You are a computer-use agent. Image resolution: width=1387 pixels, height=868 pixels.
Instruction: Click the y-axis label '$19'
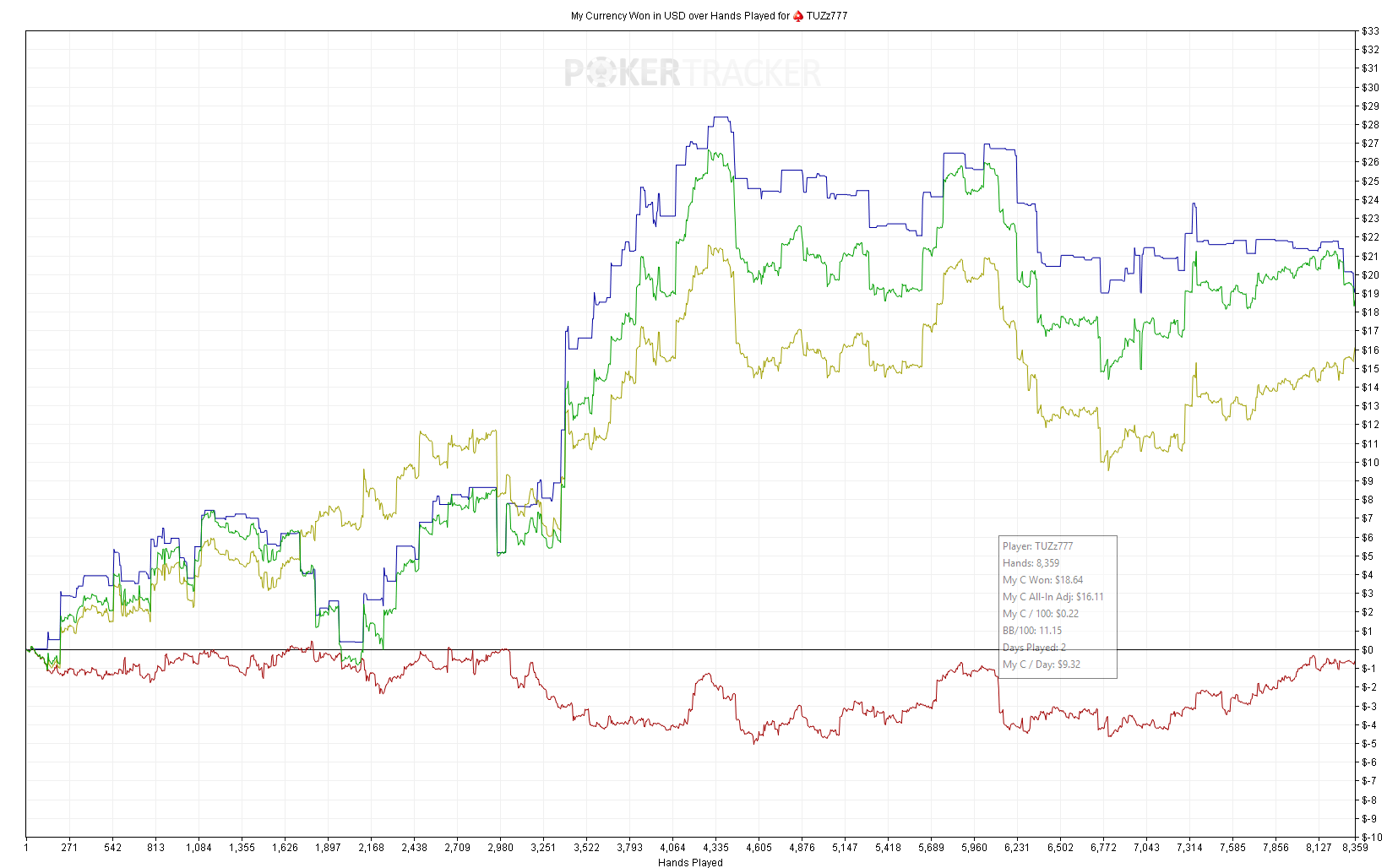tap(1370, 294)
